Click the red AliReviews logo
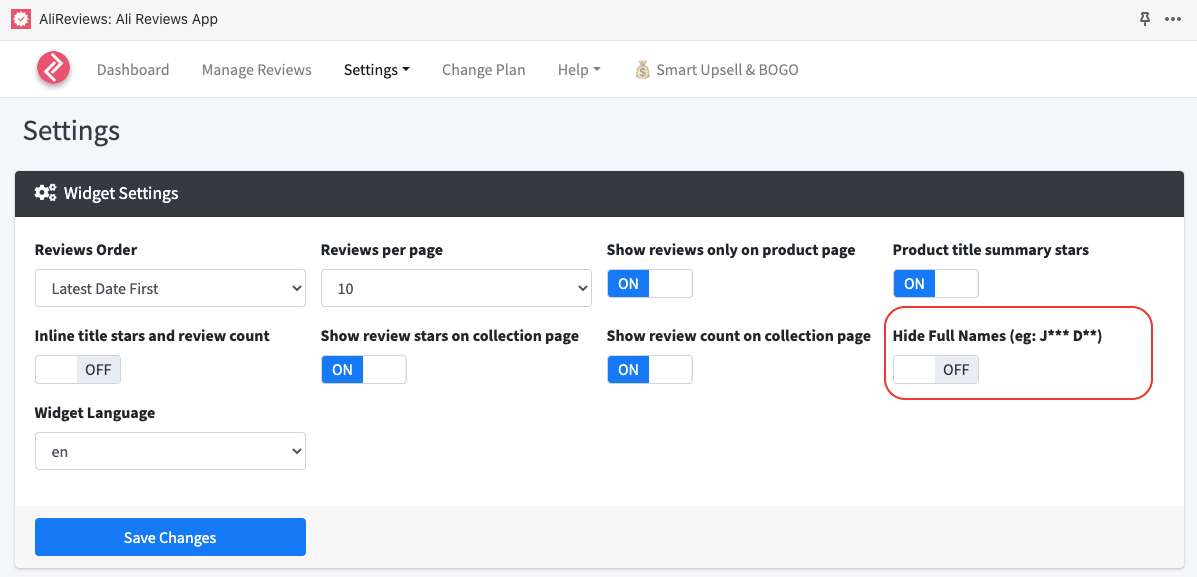Viewport: 1197px width, 577px height. tap(53, 69)
